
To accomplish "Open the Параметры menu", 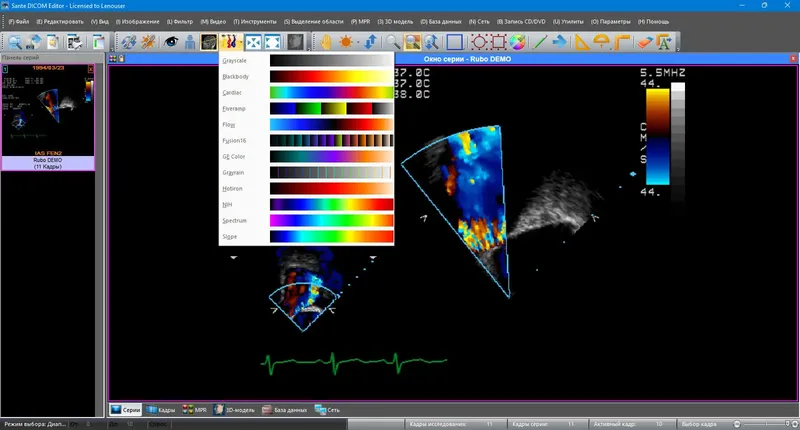I will [611, 22].
